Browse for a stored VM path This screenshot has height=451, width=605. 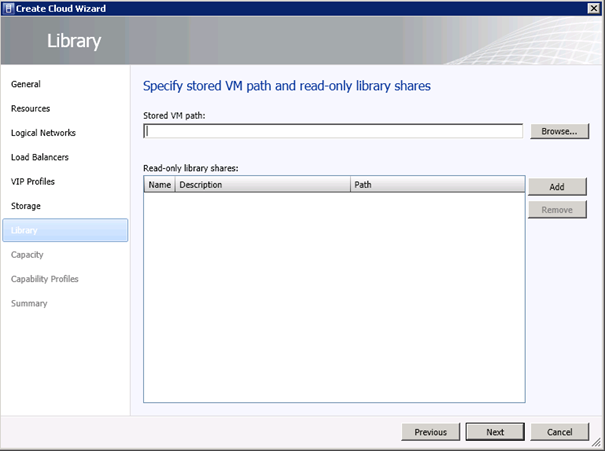pyautogui.click(x=559, y=131)
